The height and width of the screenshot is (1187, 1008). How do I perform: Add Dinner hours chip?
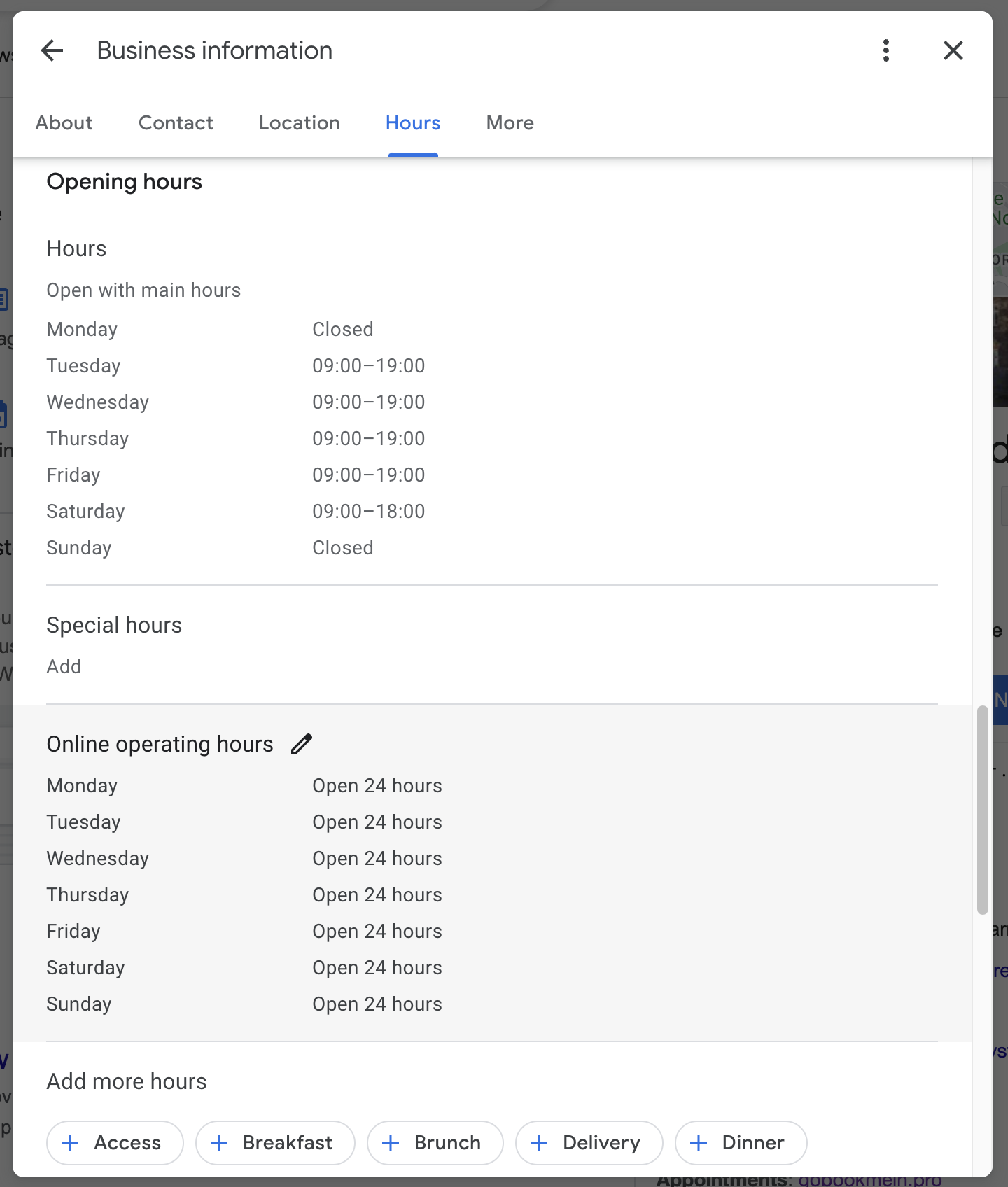click(741, 1143)
